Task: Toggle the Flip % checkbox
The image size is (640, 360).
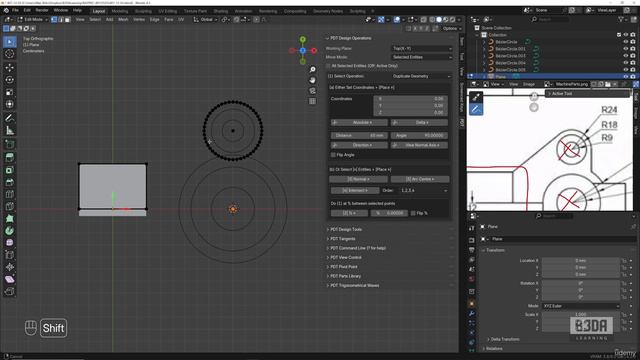Action: [x=413, y=213]
